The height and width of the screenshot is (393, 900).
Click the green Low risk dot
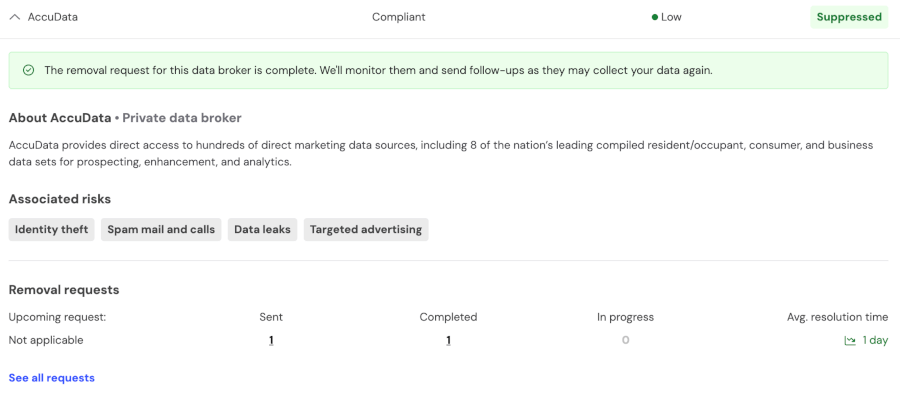(654, 17)
